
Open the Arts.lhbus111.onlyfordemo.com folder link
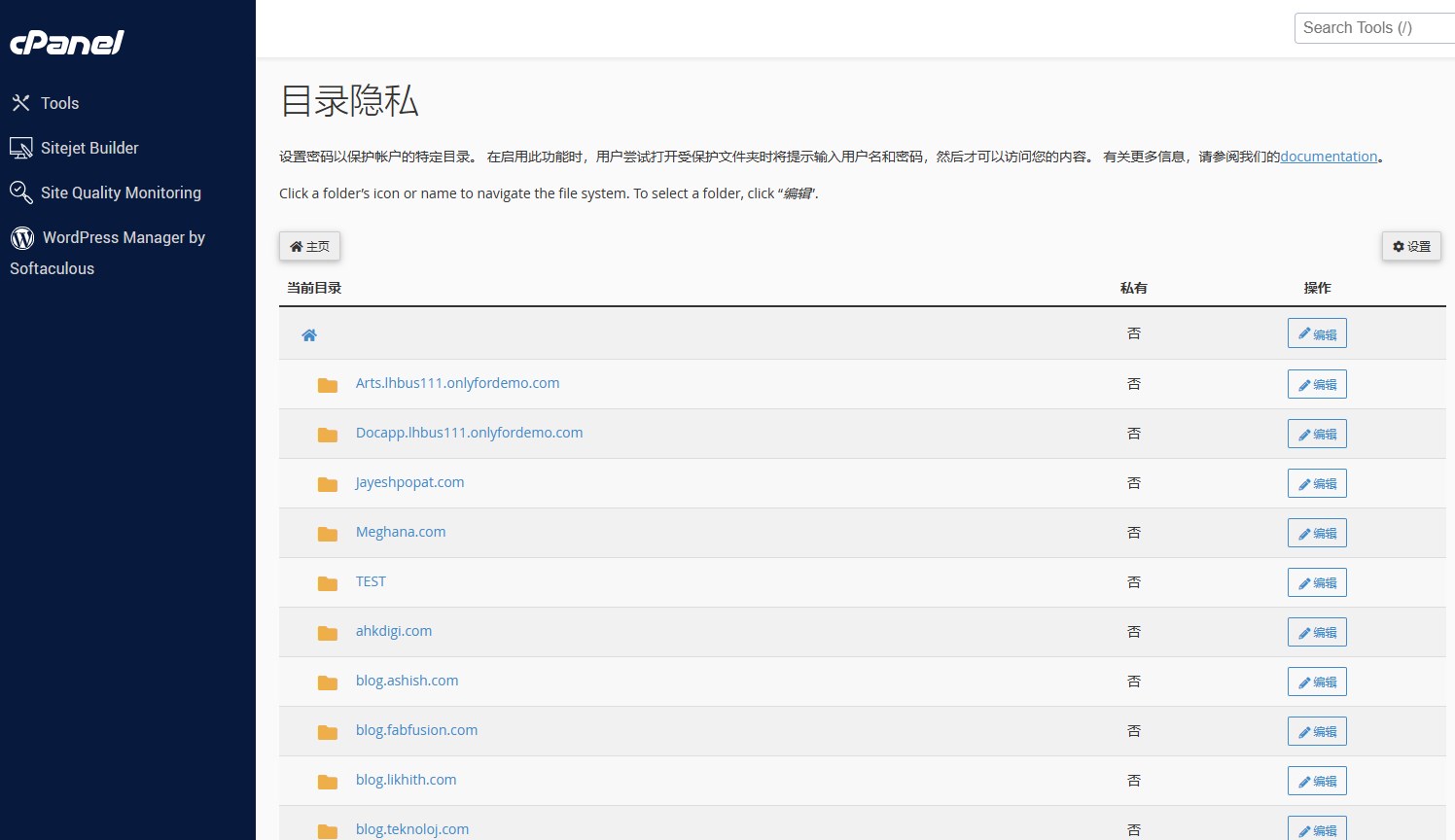(x=457, y=383)
